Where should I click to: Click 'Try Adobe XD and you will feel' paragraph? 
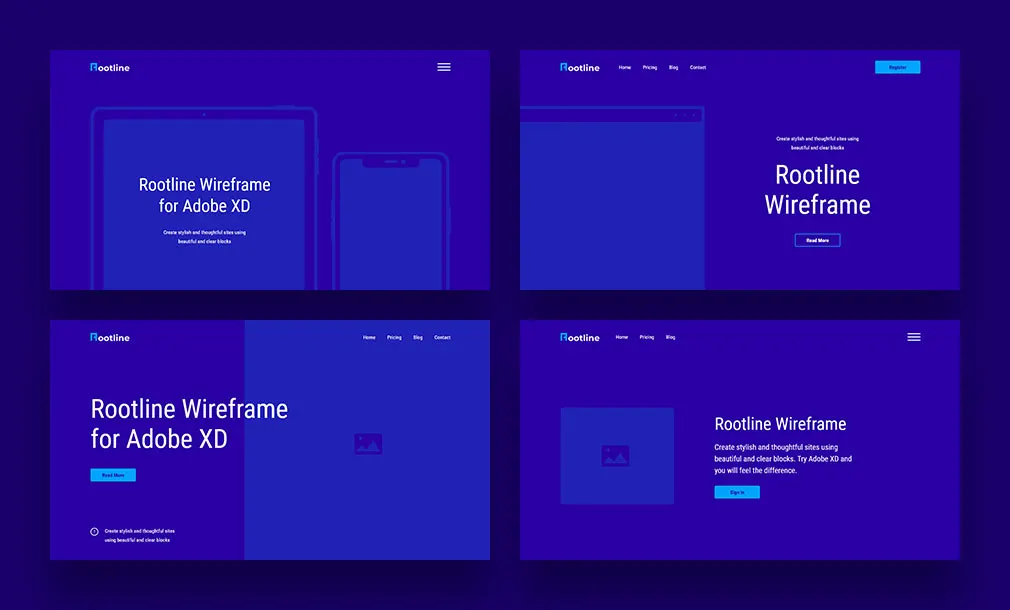click(x=783, y=459)
